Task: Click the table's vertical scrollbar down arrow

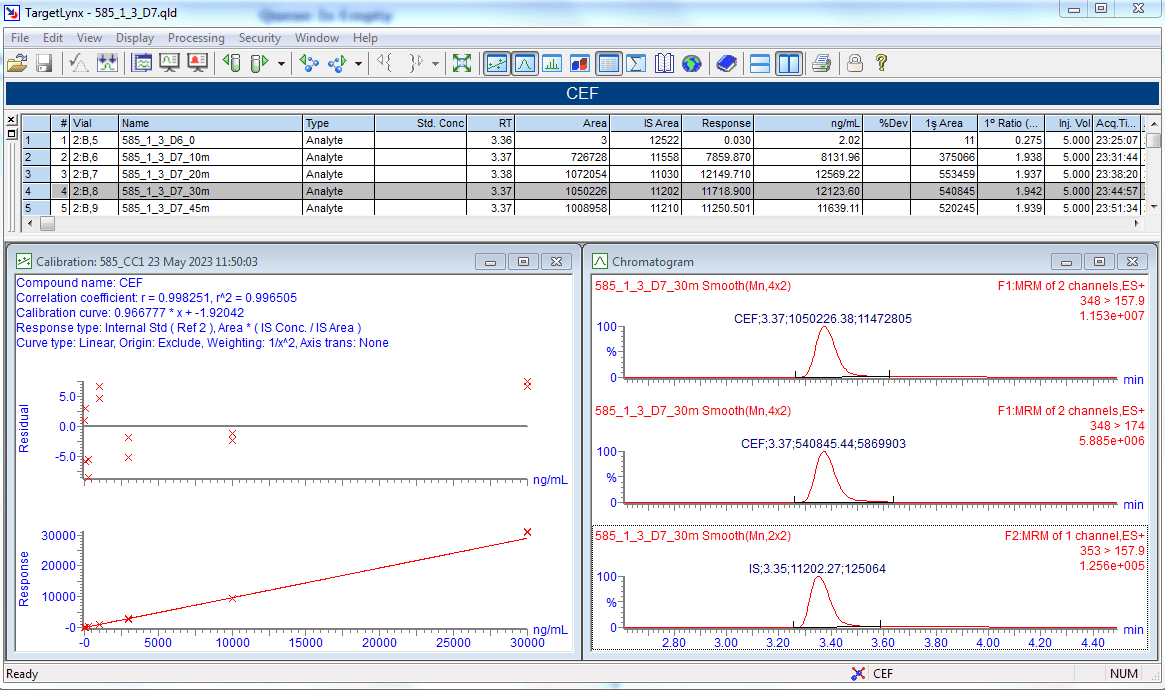Action: [1153, 207]
